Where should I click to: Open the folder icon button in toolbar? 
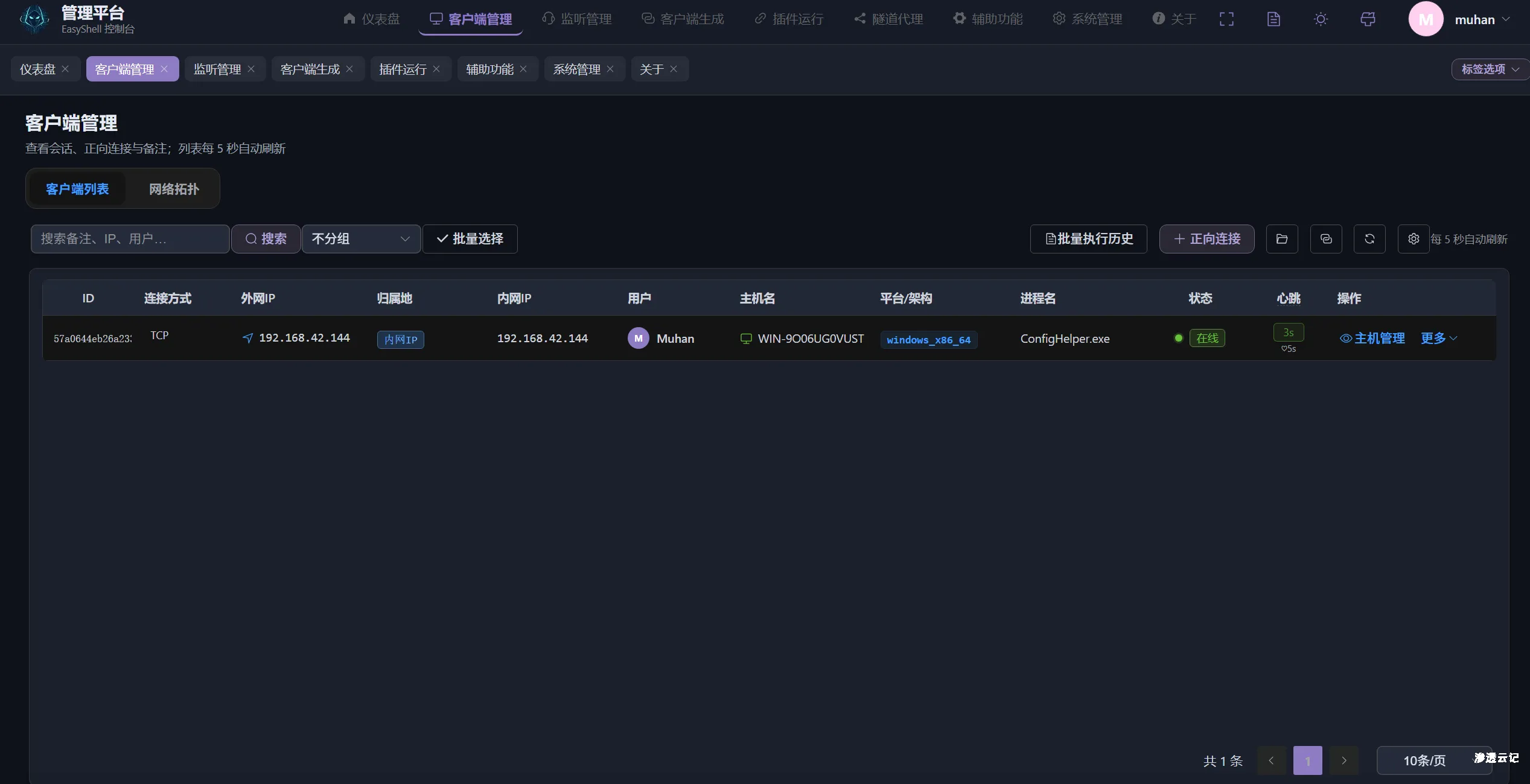pos(1282,239)
